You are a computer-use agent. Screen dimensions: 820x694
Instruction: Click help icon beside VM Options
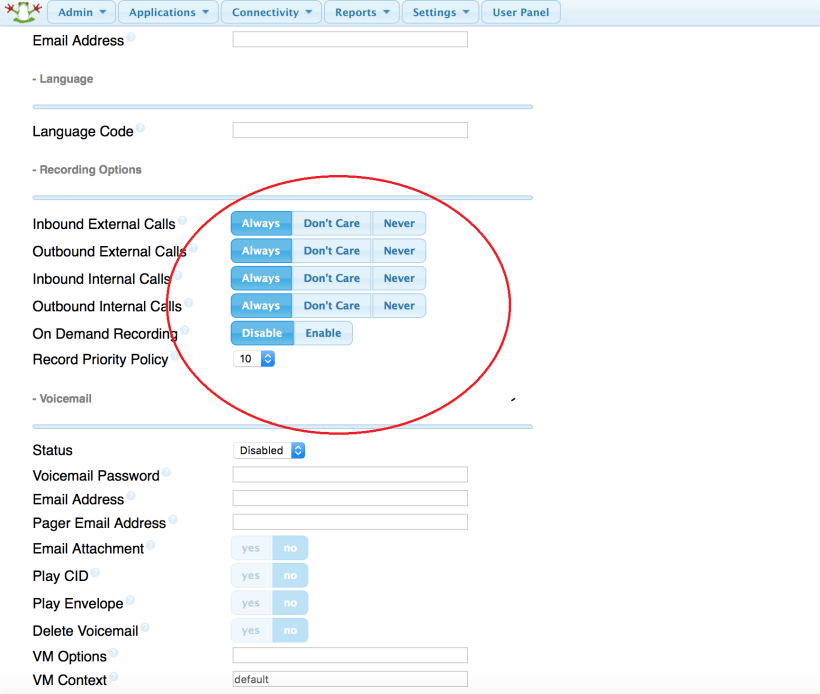pyautogui.click(x=113, y=653)
